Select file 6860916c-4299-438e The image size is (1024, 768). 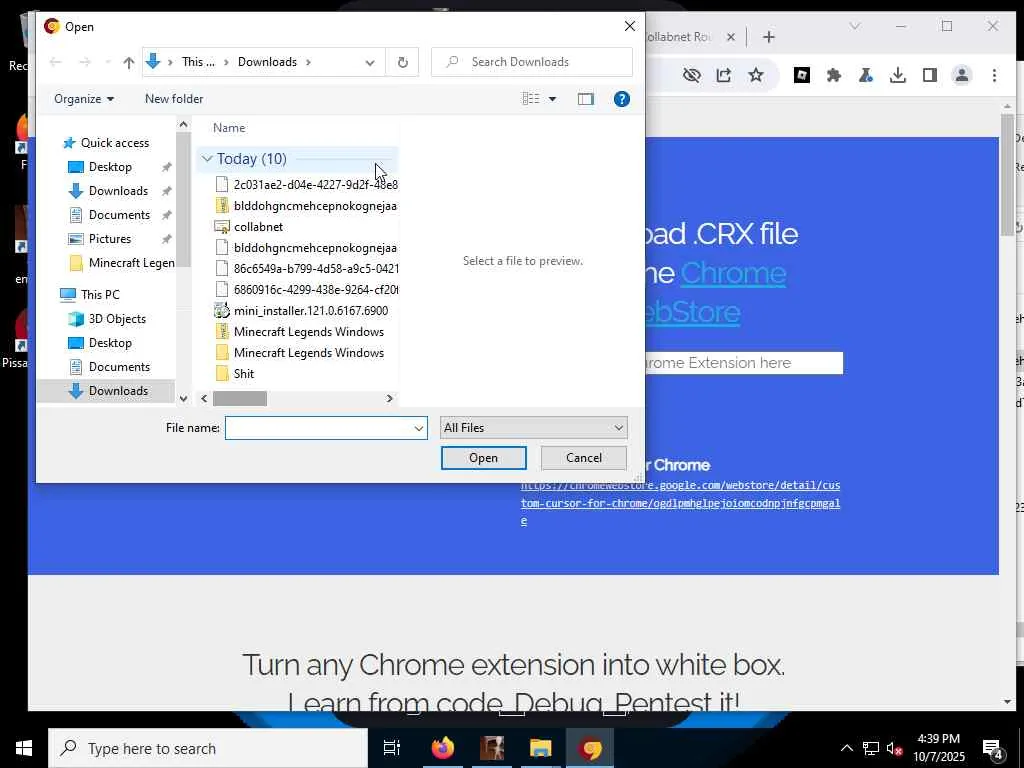306,289
